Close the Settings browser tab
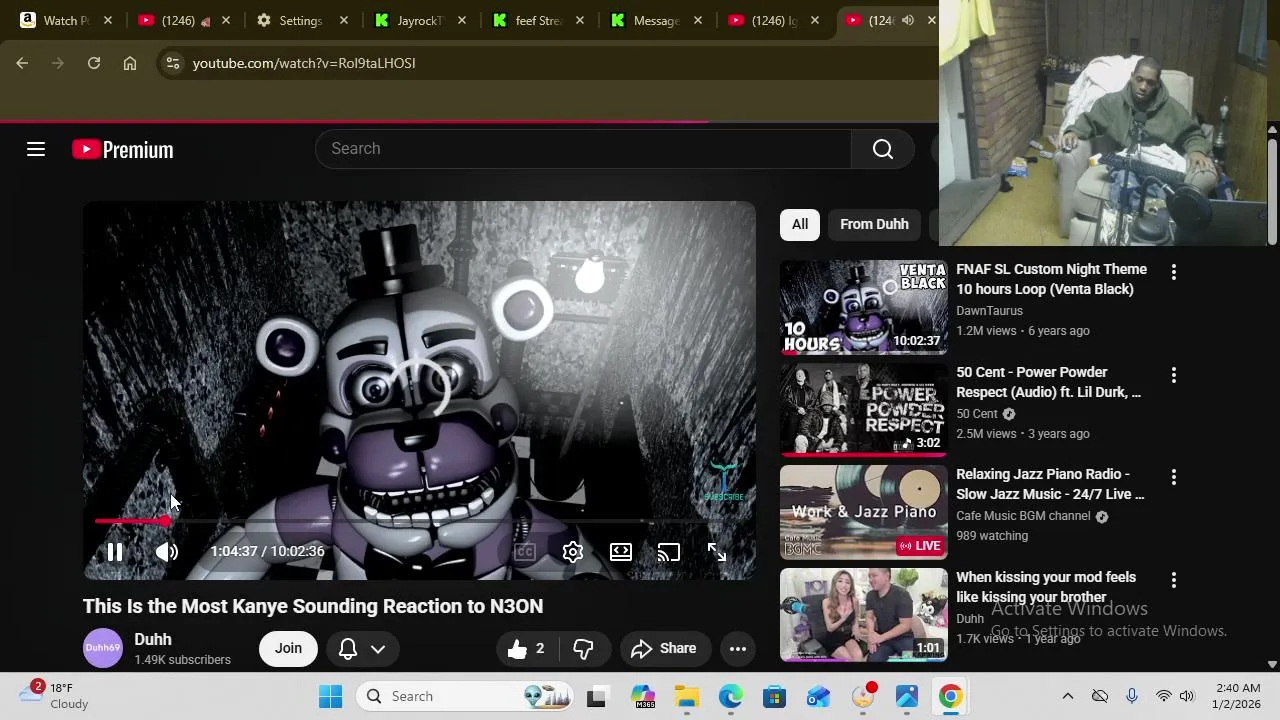Image resolution: width=1280 pixels, height=720 pixels. [x=344, y=20]
